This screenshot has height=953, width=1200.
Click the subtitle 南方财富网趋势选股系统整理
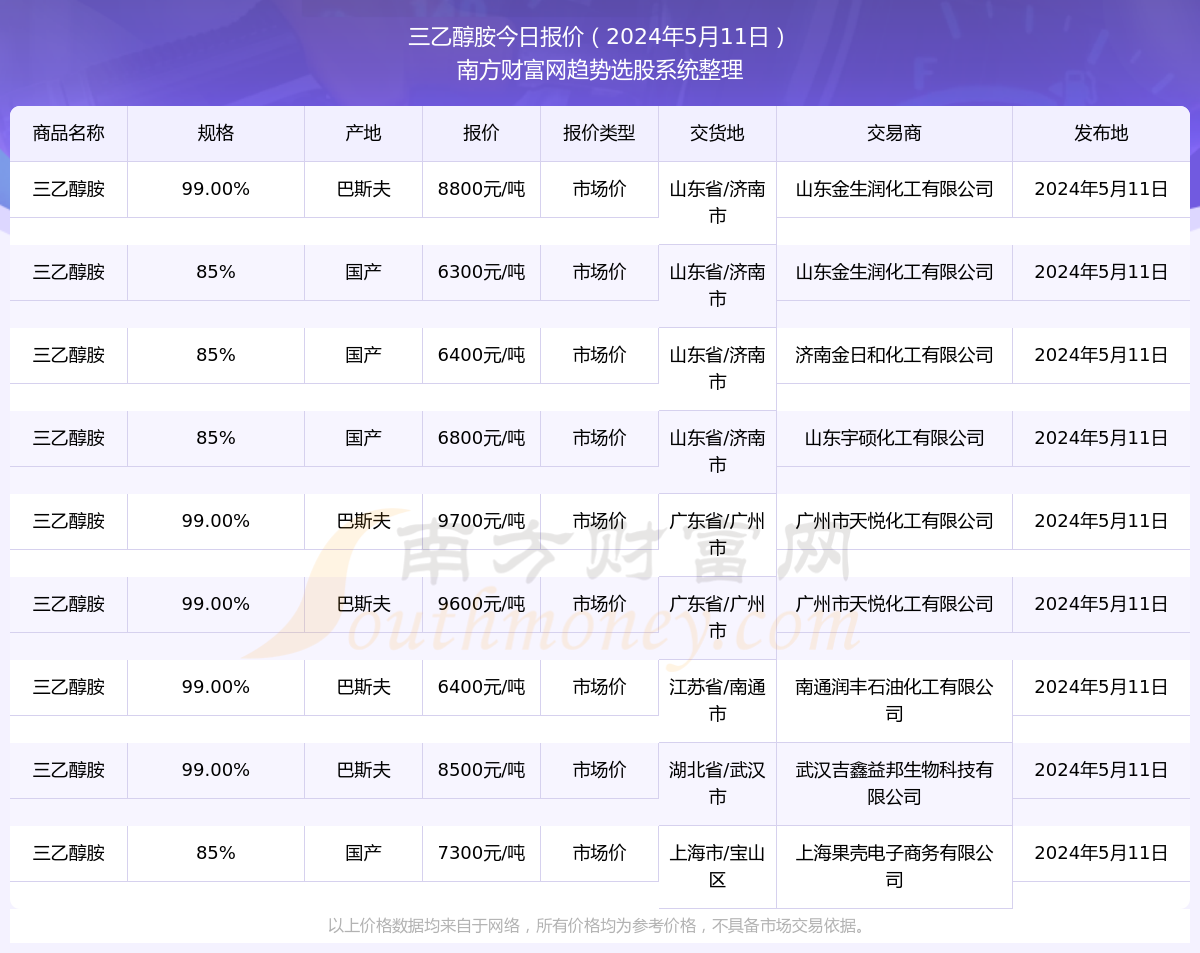600,71
